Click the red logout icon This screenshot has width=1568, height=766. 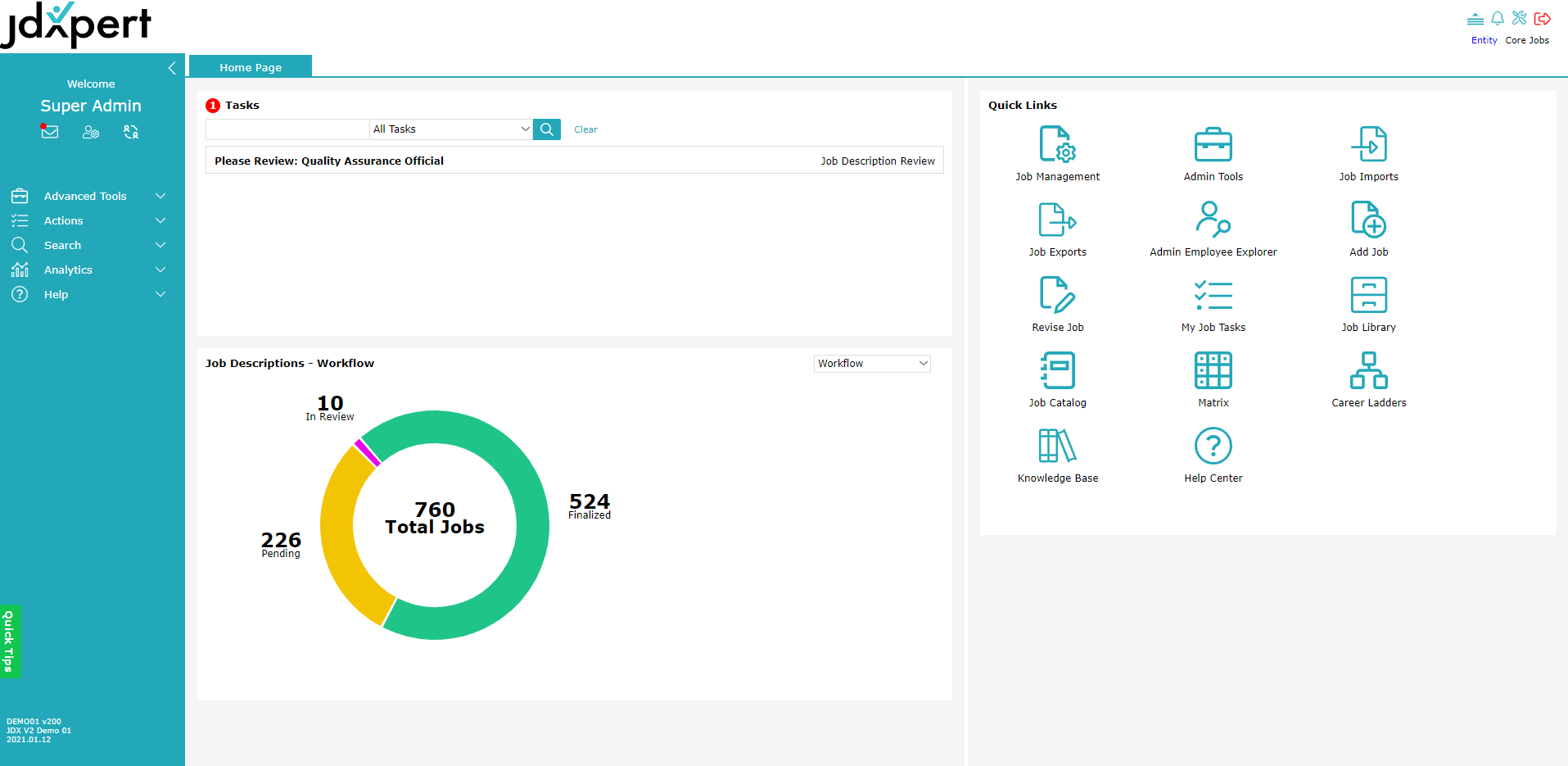click(1543, 18)
